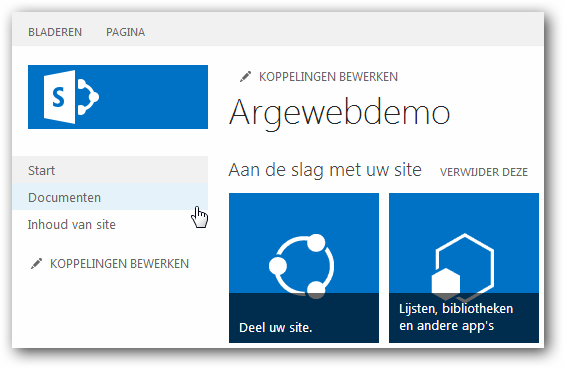Click the hexagon apps icon on tile

pyautogui.click(x=463, y=267)
